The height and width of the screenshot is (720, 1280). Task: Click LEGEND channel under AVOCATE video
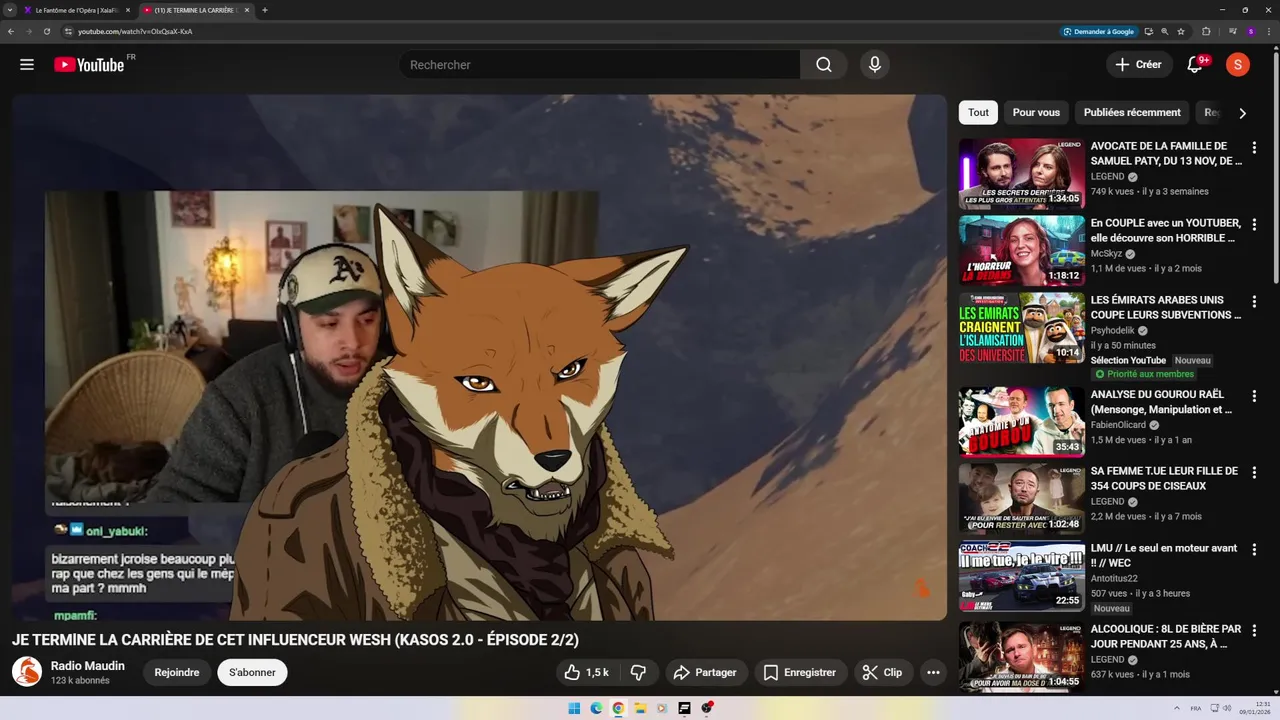pyautogui.click(x=1108, y=177)
